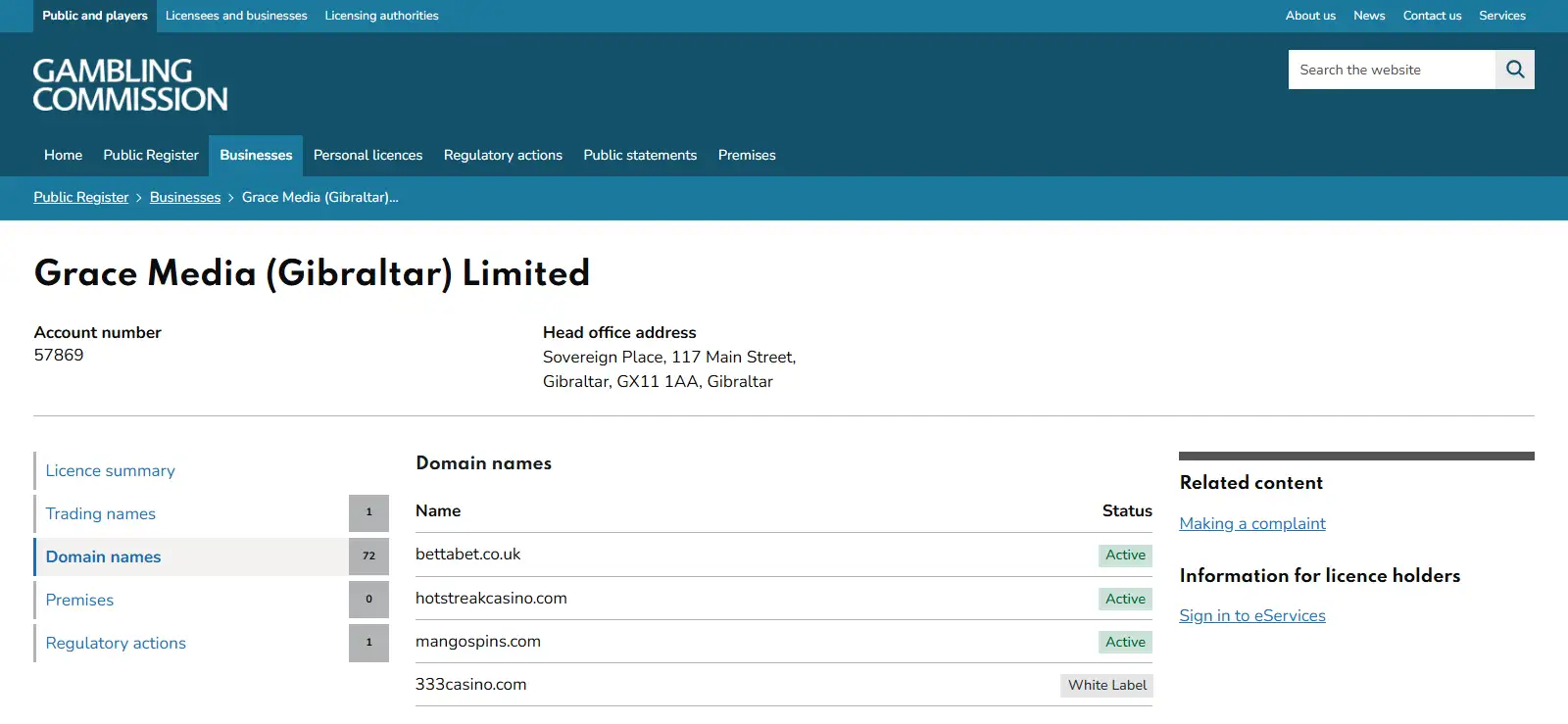Click Sign in to eServices link
Viewport: 1568px width, 724px height.
click(1252, 615)
